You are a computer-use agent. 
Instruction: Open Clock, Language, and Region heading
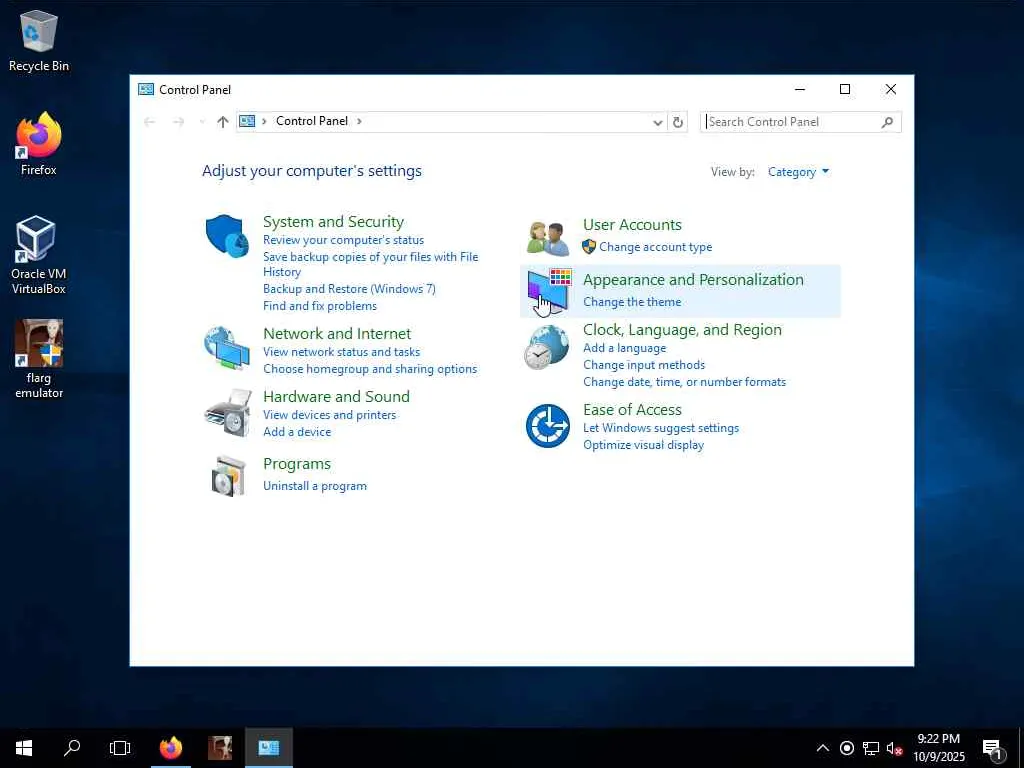682,330
